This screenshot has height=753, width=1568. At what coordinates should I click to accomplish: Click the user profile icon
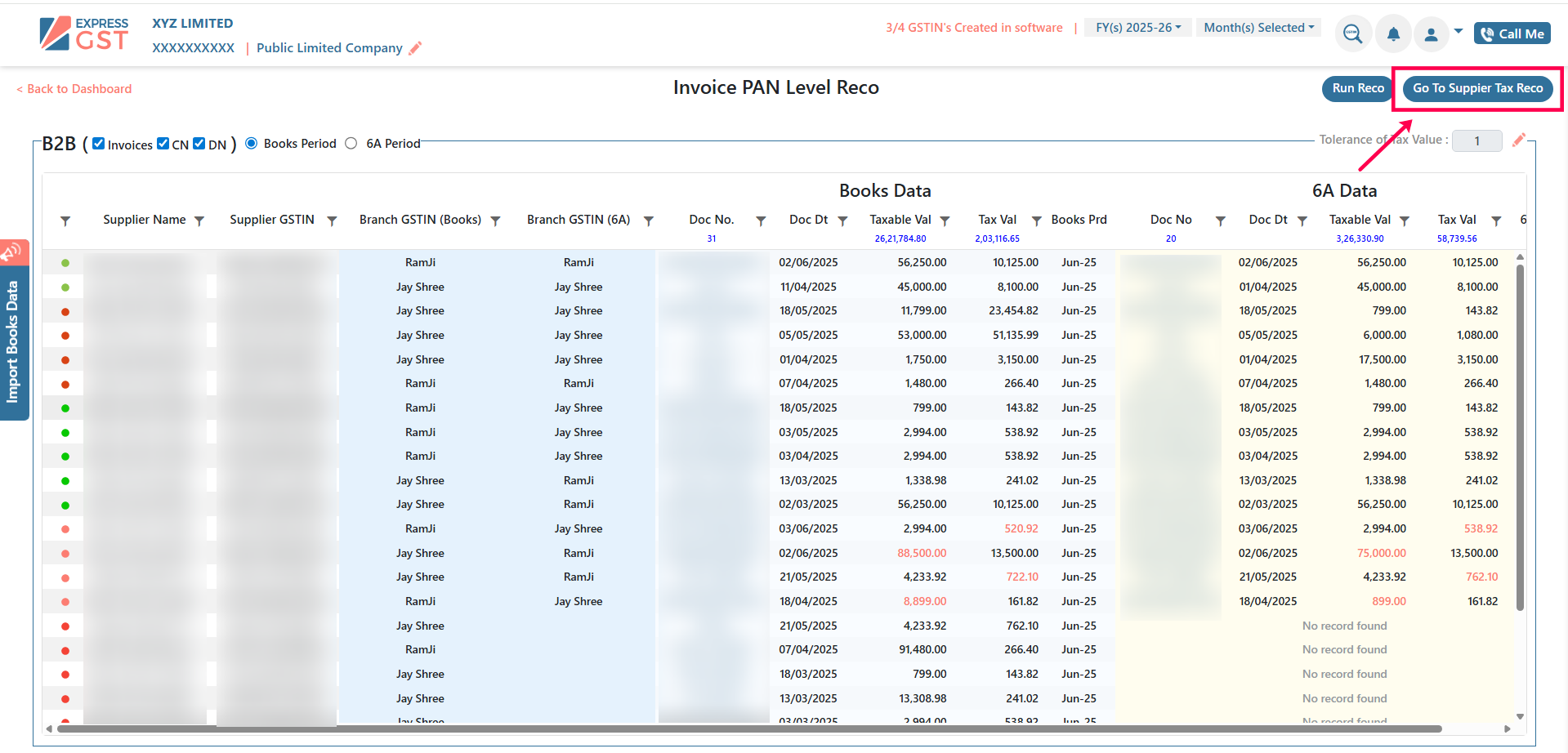(x=1431, y=34)
